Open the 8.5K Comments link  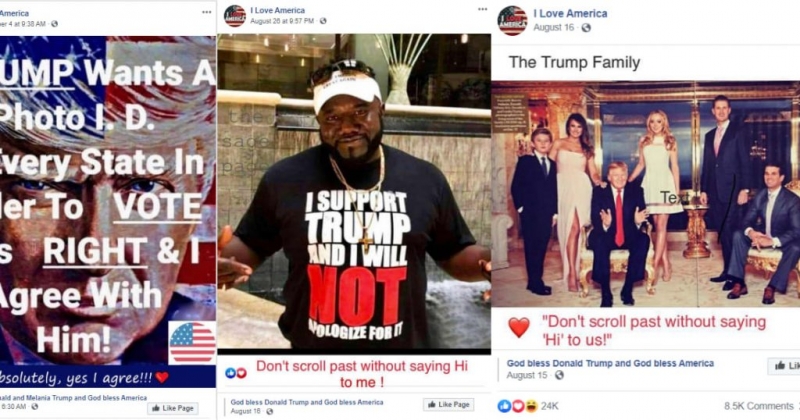coord(759,406)
